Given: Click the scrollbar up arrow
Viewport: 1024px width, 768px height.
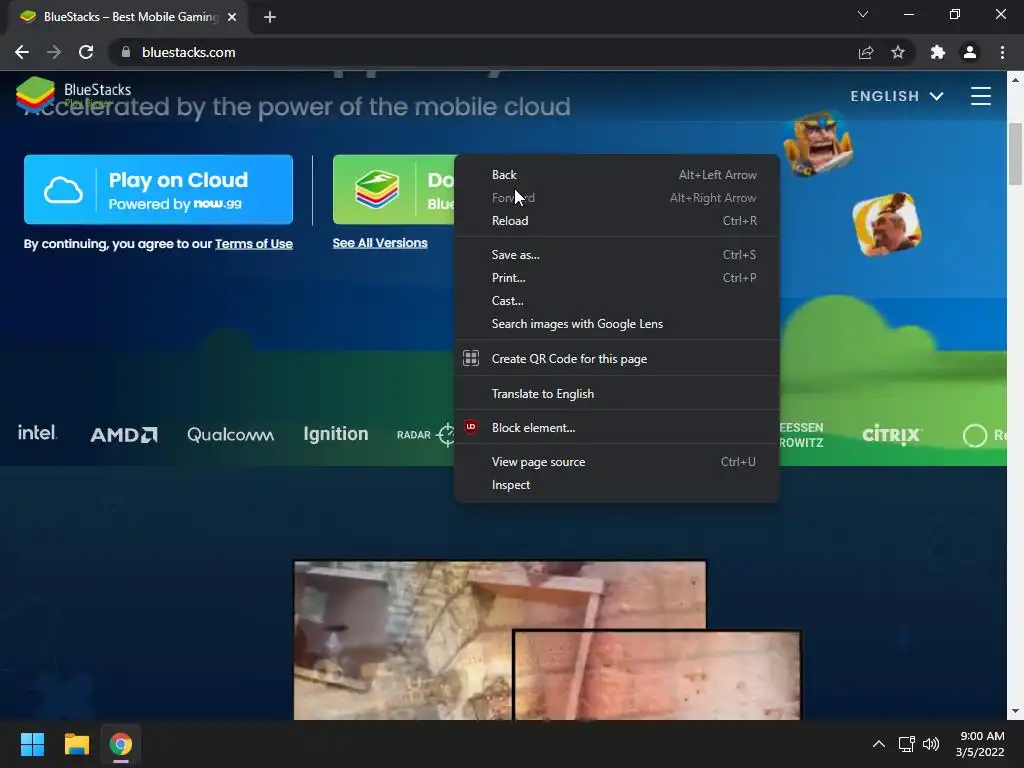Looking at the screenshot, I should click(1015, 80).
